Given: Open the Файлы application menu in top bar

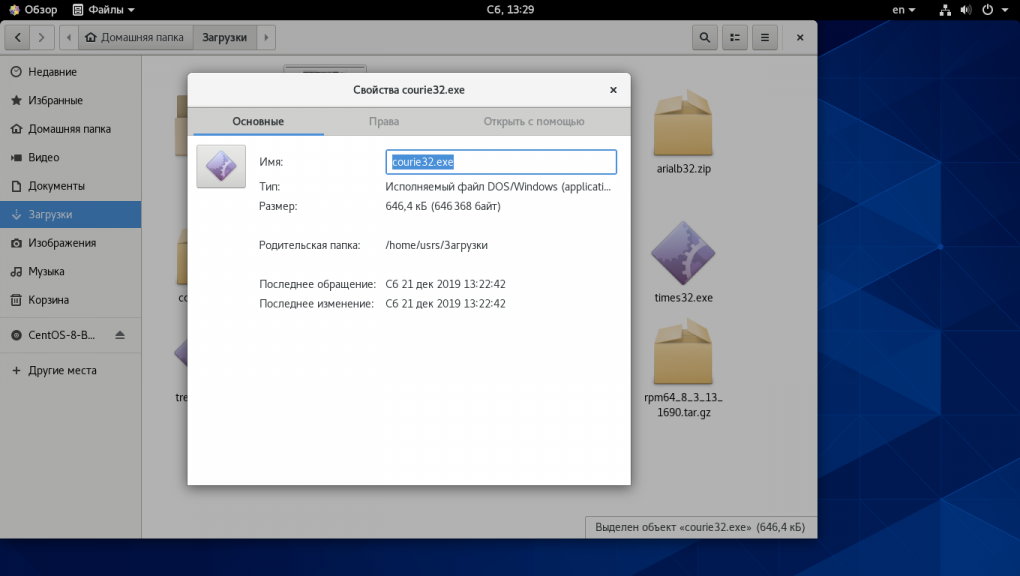Looking at the screenshot, I should [105, 10].
